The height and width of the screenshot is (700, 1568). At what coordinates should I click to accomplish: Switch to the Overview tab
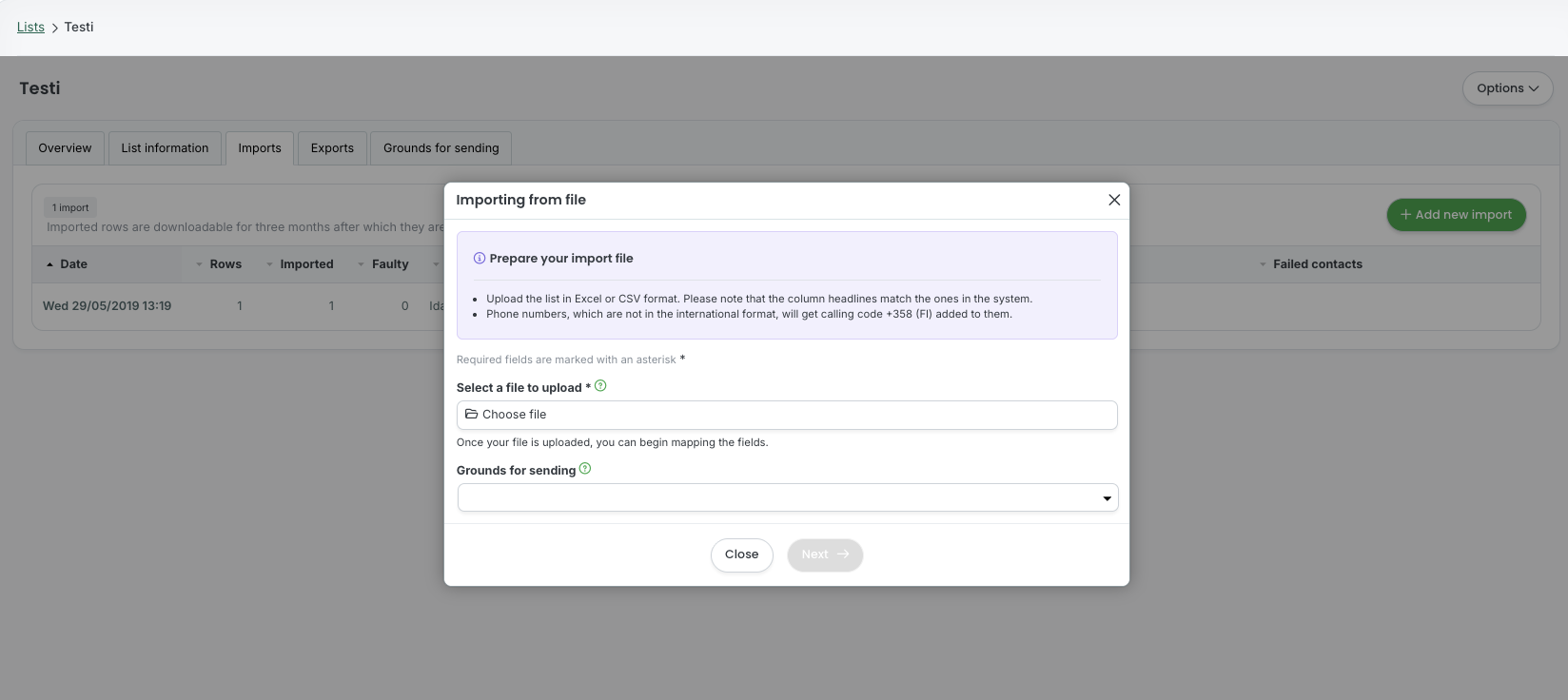(x=65, y=148)
